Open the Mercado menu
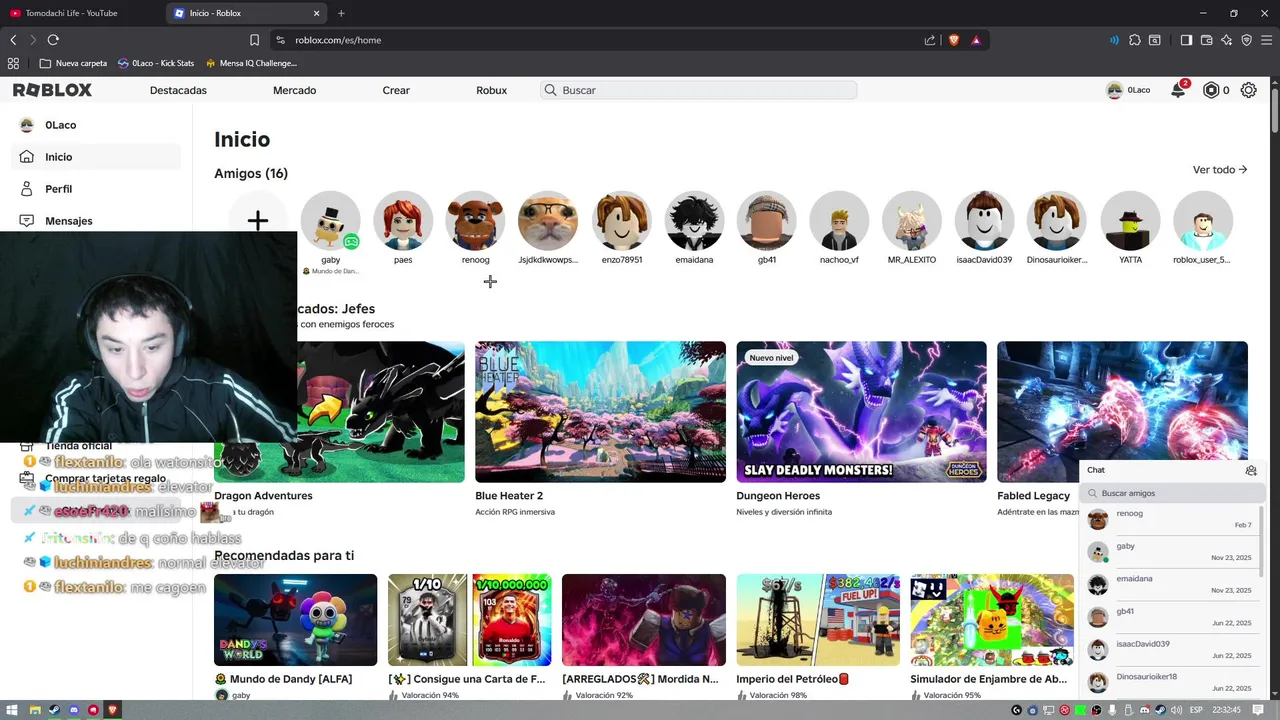Image resolution: width=1280 pixels, height=720 pixels. (x=294, y=90)
